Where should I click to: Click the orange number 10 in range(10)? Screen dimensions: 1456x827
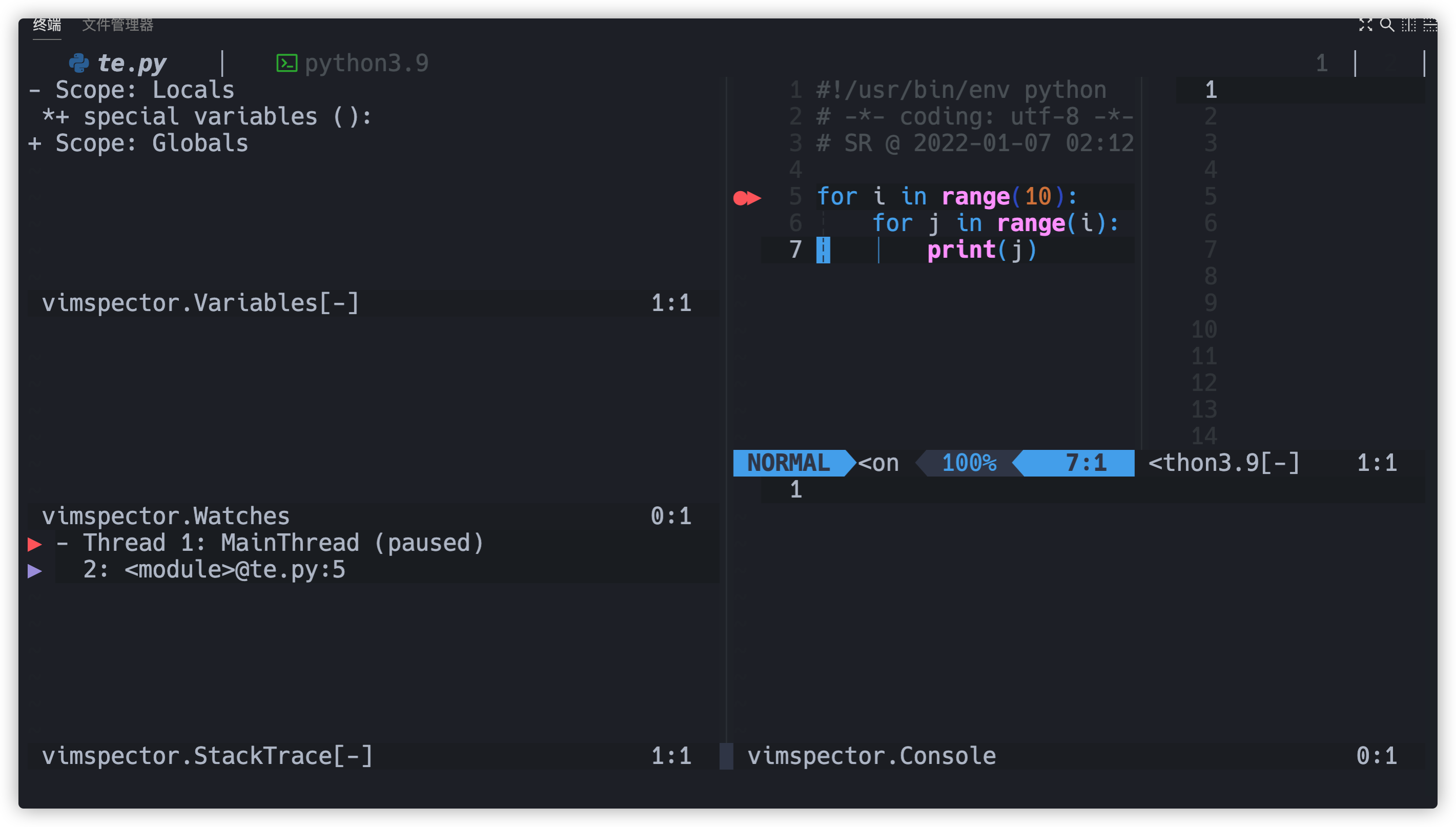pos(1038,197)
